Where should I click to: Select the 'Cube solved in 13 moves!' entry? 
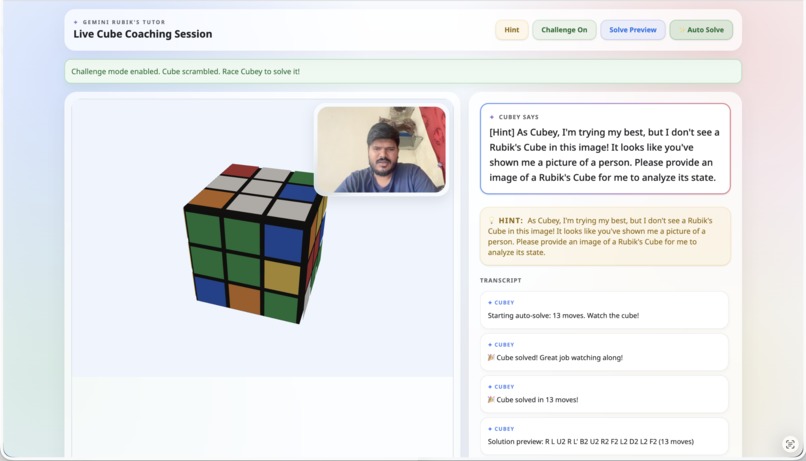point(604,394)
